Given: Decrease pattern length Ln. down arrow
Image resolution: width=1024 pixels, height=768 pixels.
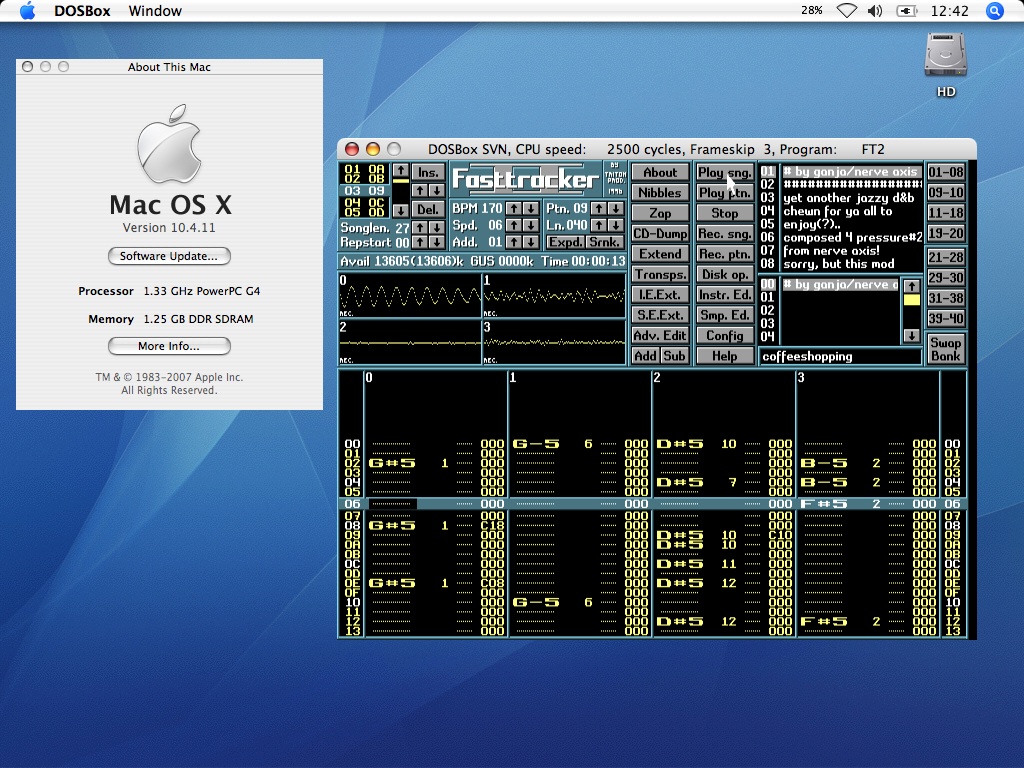Looking at the screenshot, I should (x=615, y=225).
